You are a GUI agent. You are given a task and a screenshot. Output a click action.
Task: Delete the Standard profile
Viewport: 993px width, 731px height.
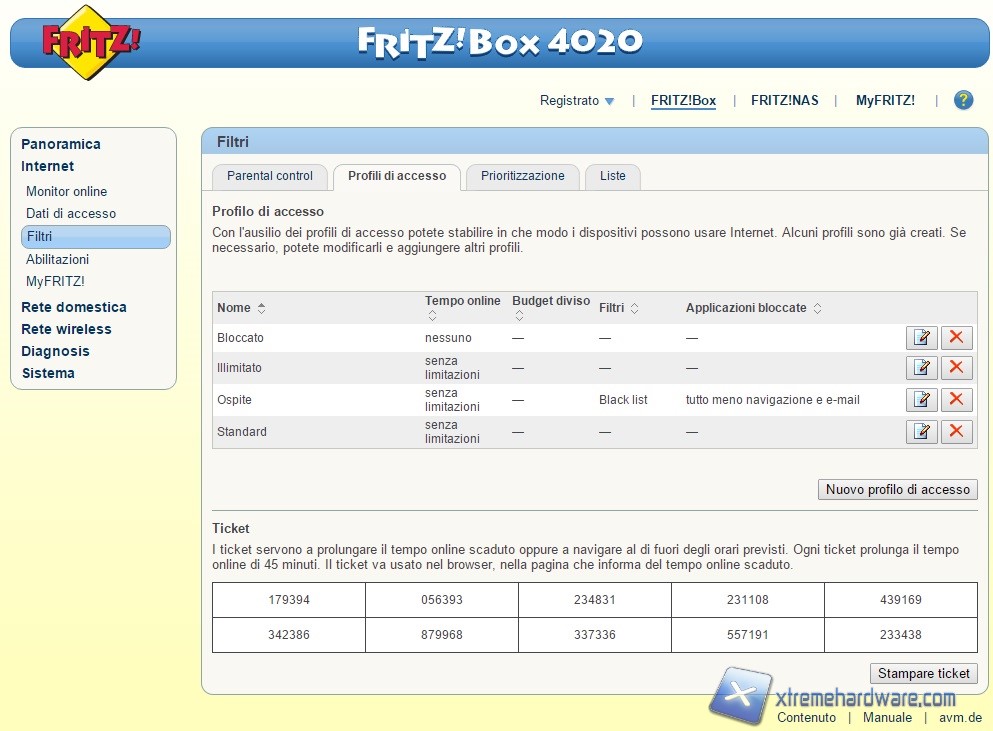pos(956,432)
